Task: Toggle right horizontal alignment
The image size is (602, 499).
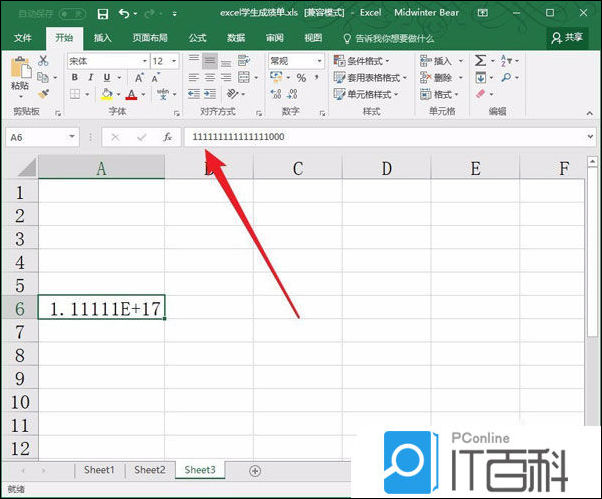Action: (x=226, y=78)
